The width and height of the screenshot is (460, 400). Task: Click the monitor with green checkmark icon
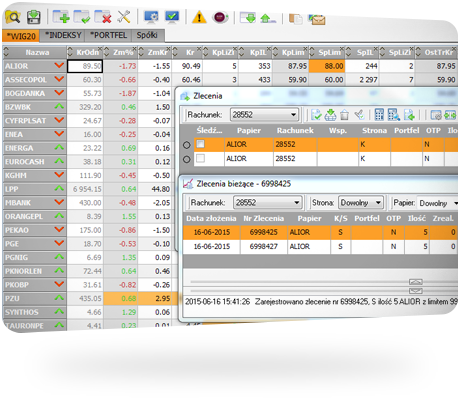coord(172,17)
